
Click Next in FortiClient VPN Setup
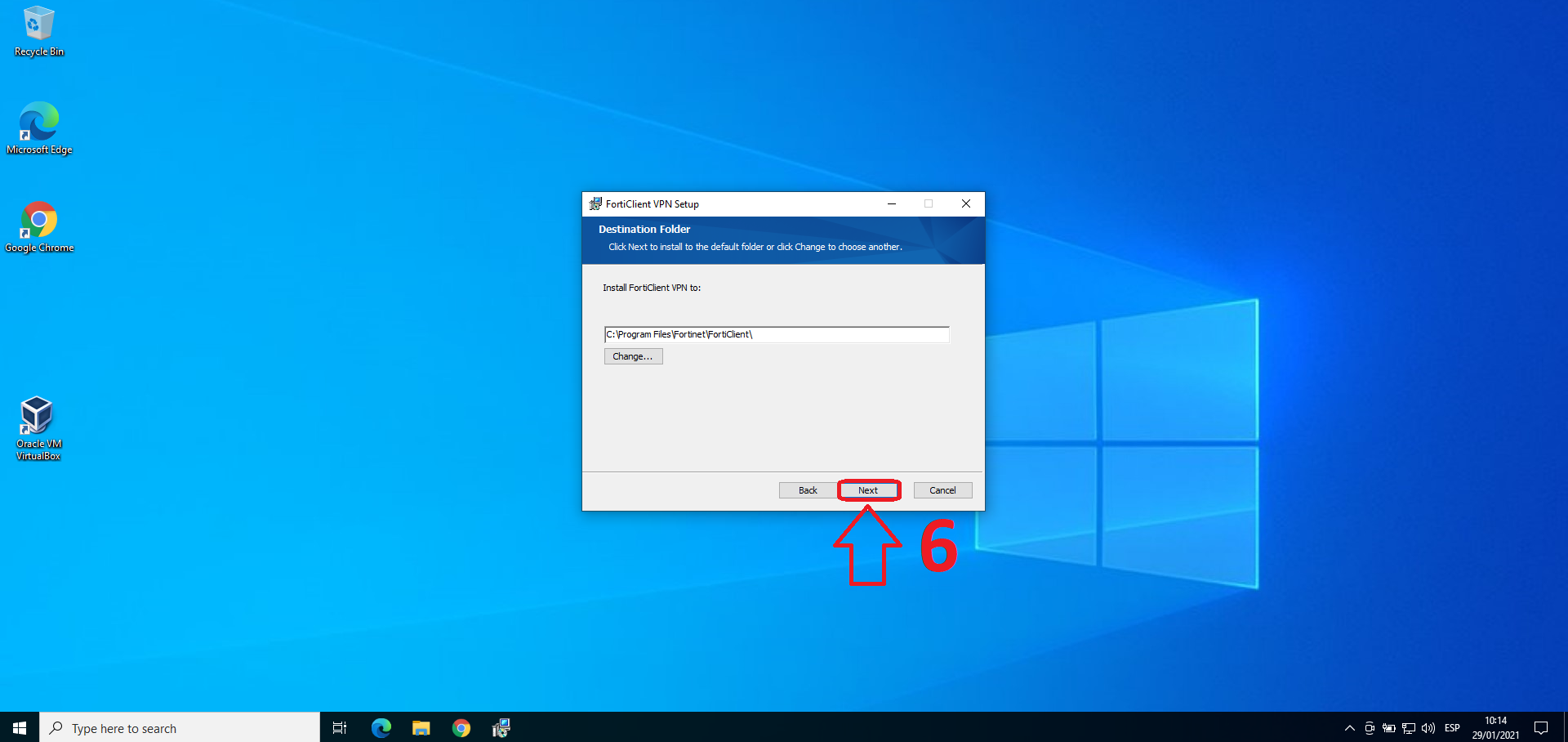(x=868, y=490)
